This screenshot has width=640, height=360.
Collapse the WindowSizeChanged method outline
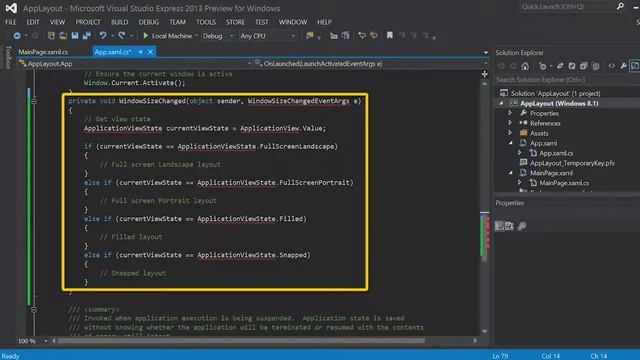[x=34, y=101]
